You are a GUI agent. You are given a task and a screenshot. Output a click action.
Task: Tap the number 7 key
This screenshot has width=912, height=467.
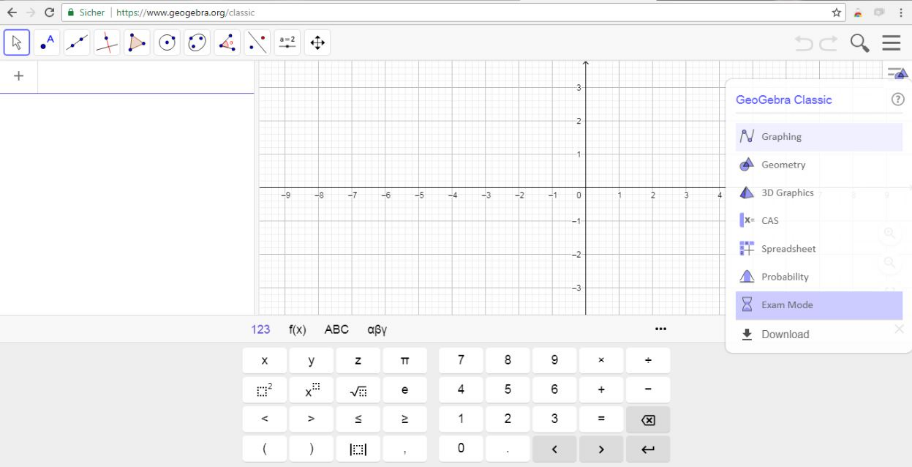pos(461,361)
